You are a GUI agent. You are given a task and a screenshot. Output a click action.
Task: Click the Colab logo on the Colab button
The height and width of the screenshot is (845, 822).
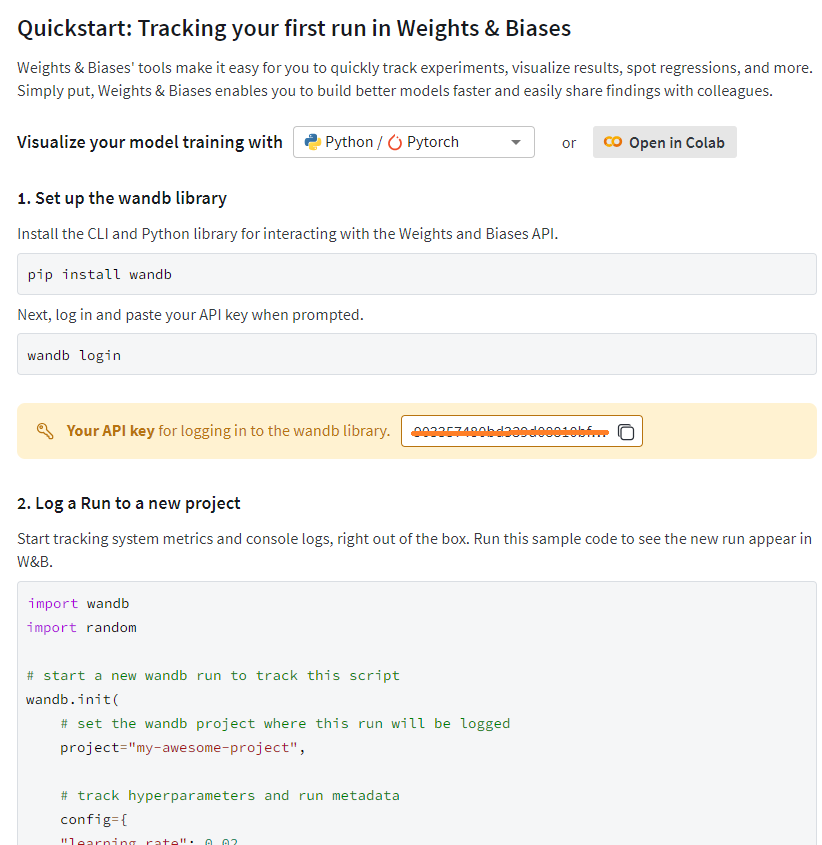[x=613, y=142]
